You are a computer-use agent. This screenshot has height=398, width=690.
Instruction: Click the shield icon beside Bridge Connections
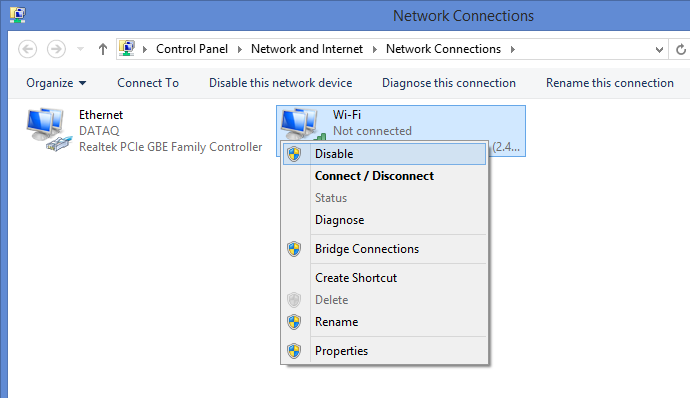pyautogui.click(x=294, y=249)
